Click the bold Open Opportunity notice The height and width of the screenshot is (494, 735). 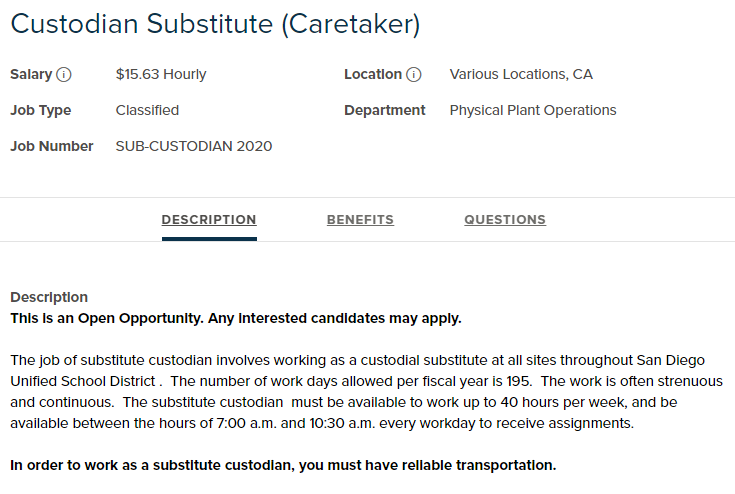click(x=236, y=319)
